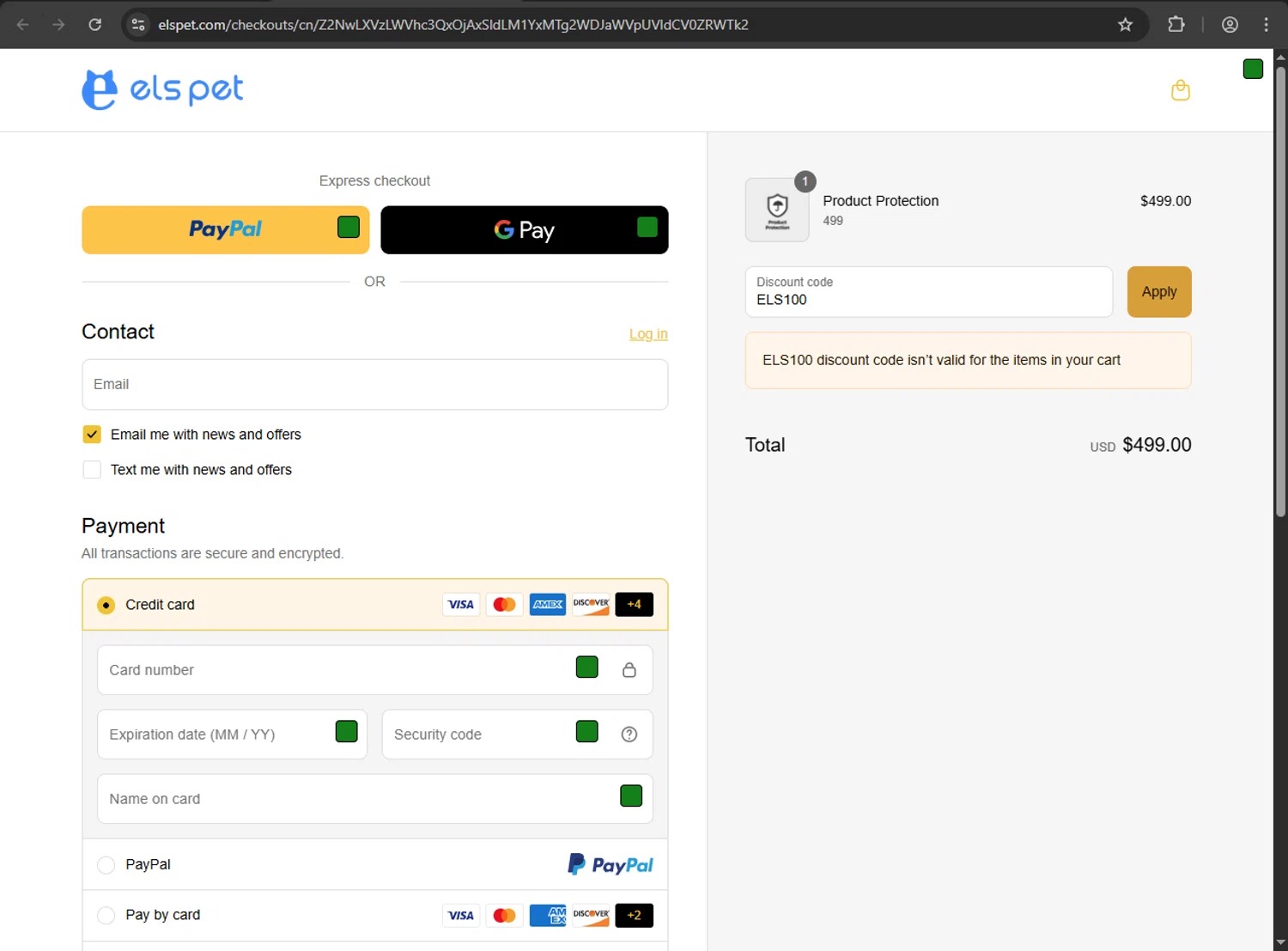This screenshot has height=951, width=1288.
Task: Focus the Expiration date field
Action: pyautogui.click(x=233, y=735)
